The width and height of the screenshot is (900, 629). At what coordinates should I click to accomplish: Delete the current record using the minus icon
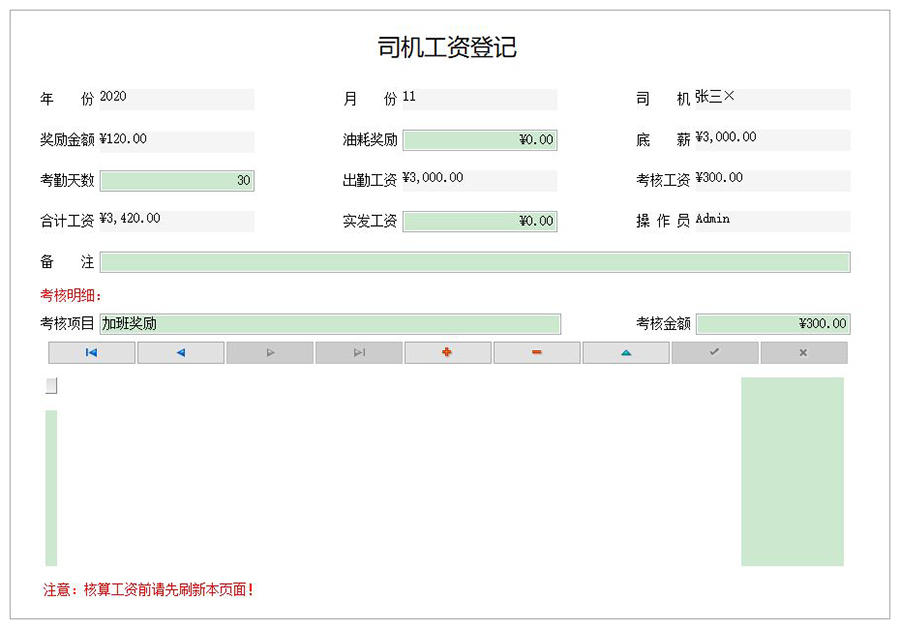[x=536, y=352]
